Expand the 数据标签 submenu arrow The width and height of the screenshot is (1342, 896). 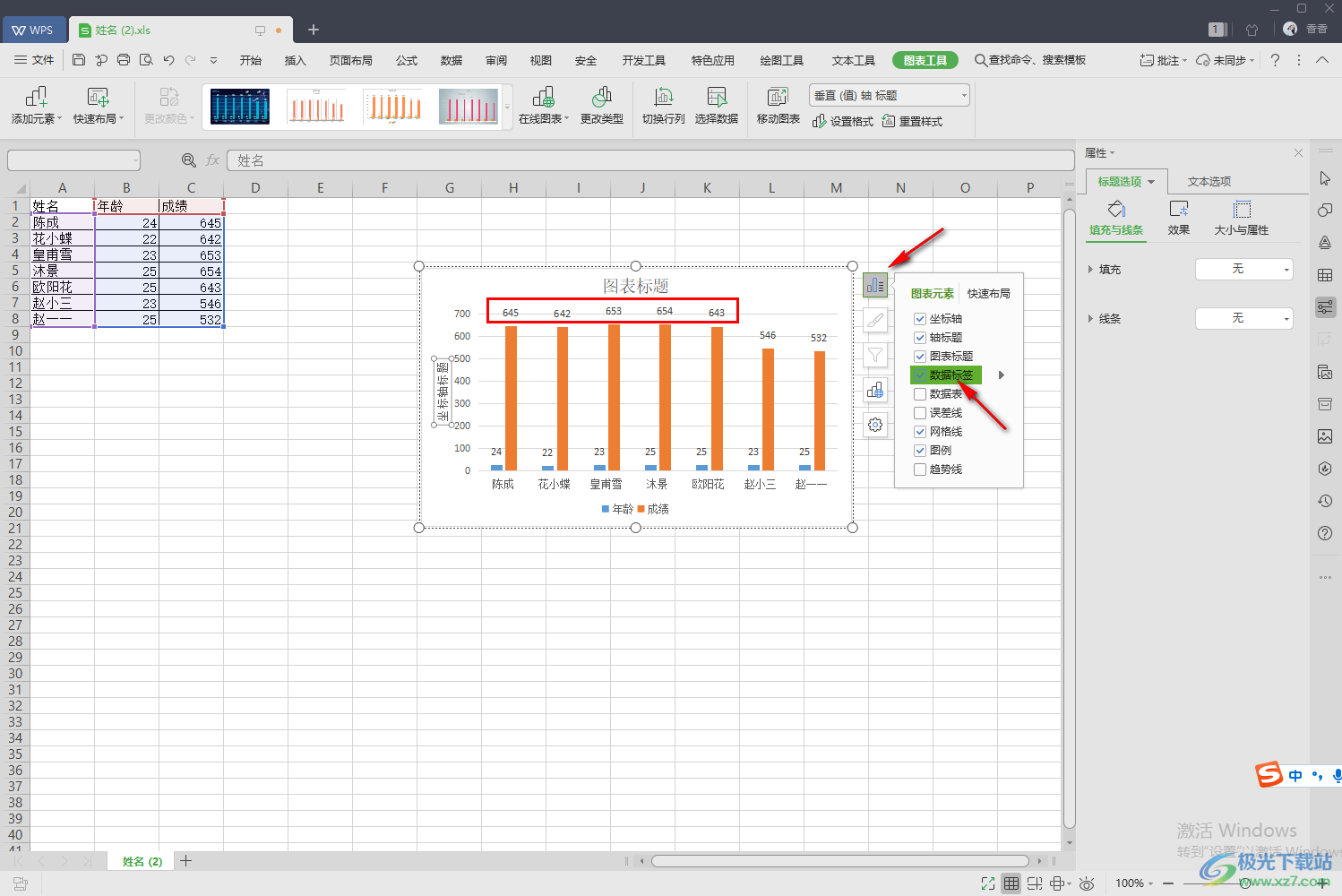pyautogui.click(x=1002, y=375)
